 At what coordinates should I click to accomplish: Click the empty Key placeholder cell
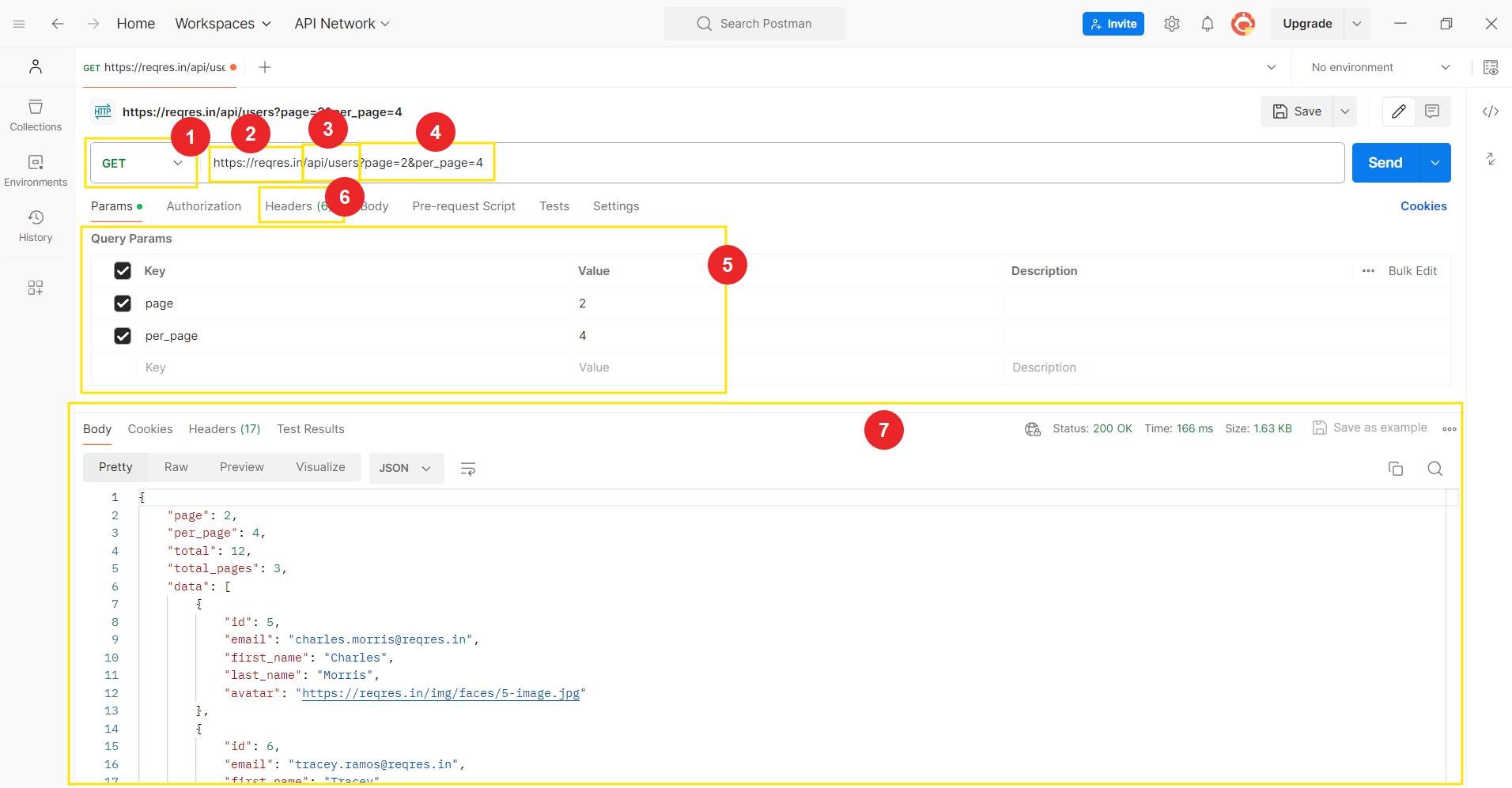[x=353, y=368]
